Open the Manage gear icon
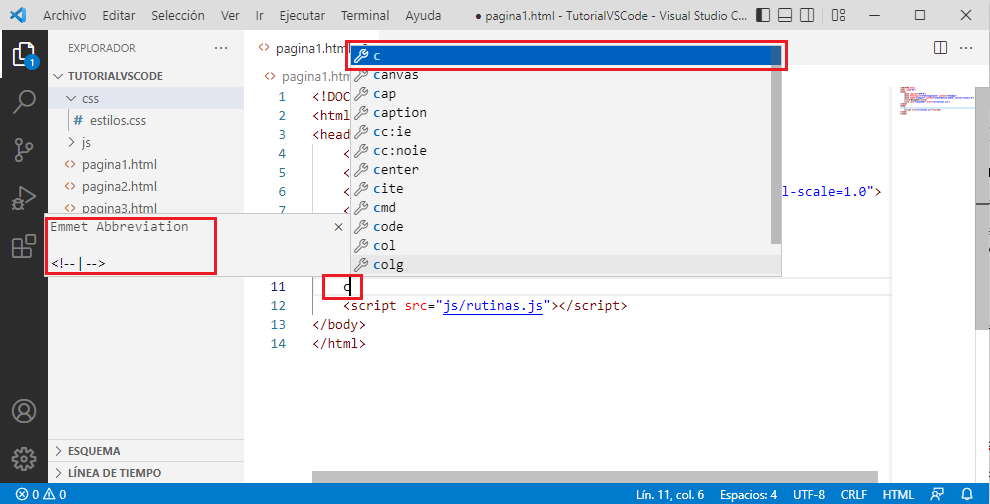Image resolution: width=990 pixels, height=504 pixels. [x=24, y=459]
